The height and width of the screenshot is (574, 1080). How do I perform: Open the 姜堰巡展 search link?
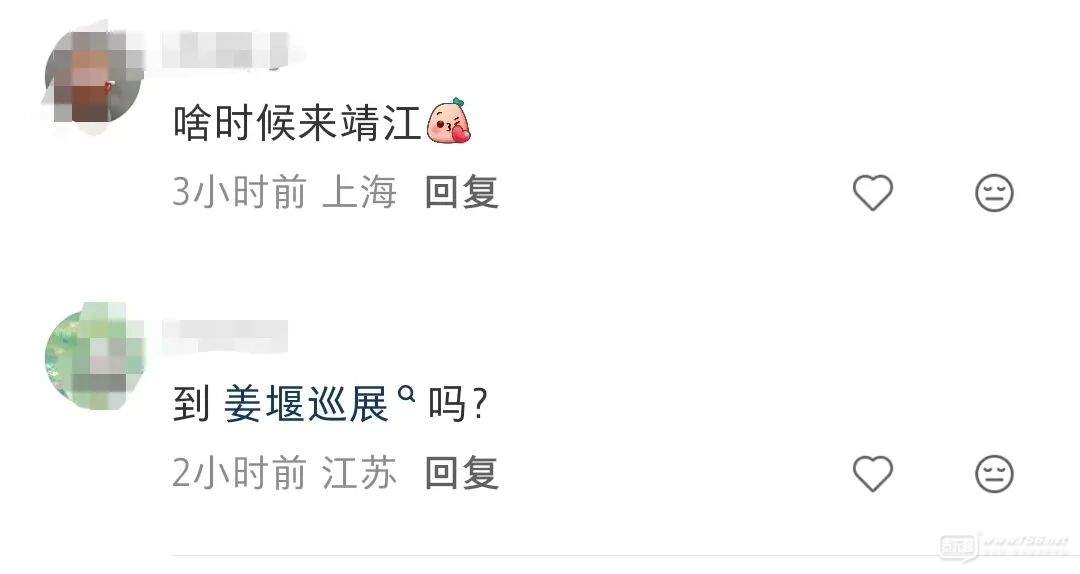tap(306, 404)
